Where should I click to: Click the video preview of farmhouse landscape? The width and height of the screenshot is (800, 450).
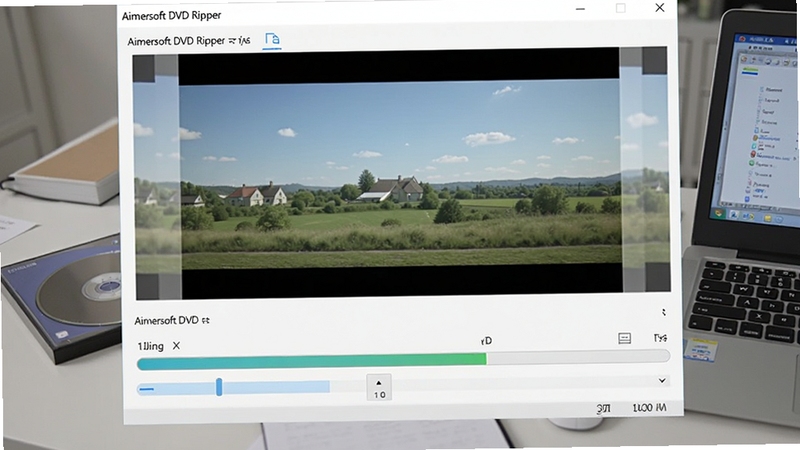tap(401, 173)
